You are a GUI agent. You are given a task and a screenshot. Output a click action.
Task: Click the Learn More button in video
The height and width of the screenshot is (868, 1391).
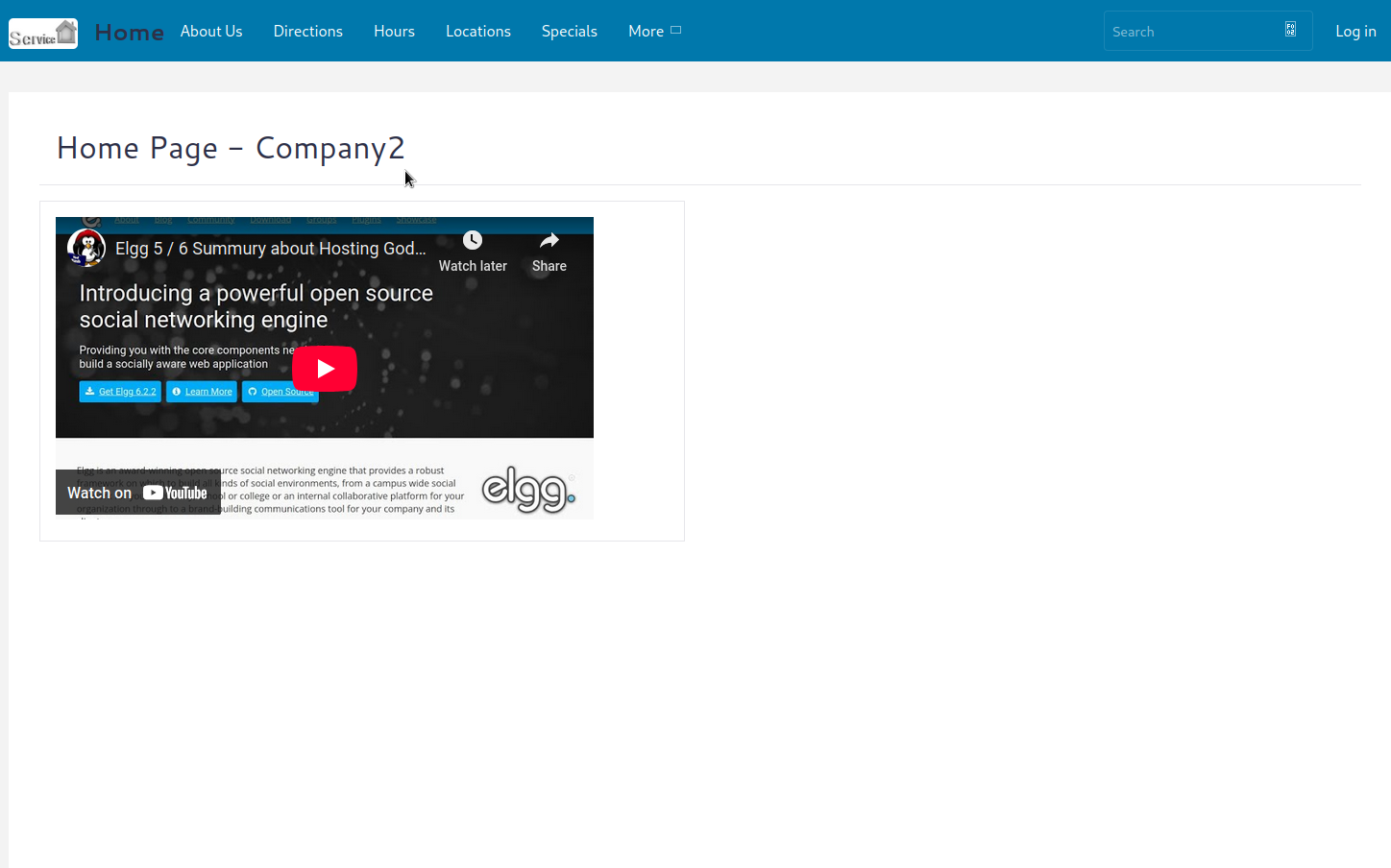[x=202, y=392]
